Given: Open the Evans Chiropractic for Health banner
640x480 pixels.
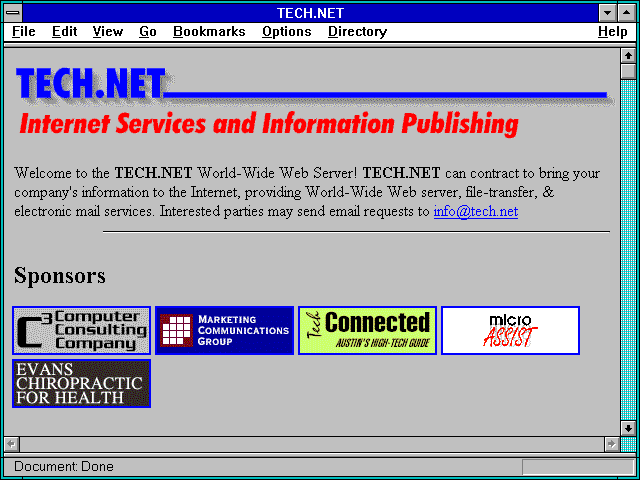Looking at the screenshot, I should pos(82,384).
